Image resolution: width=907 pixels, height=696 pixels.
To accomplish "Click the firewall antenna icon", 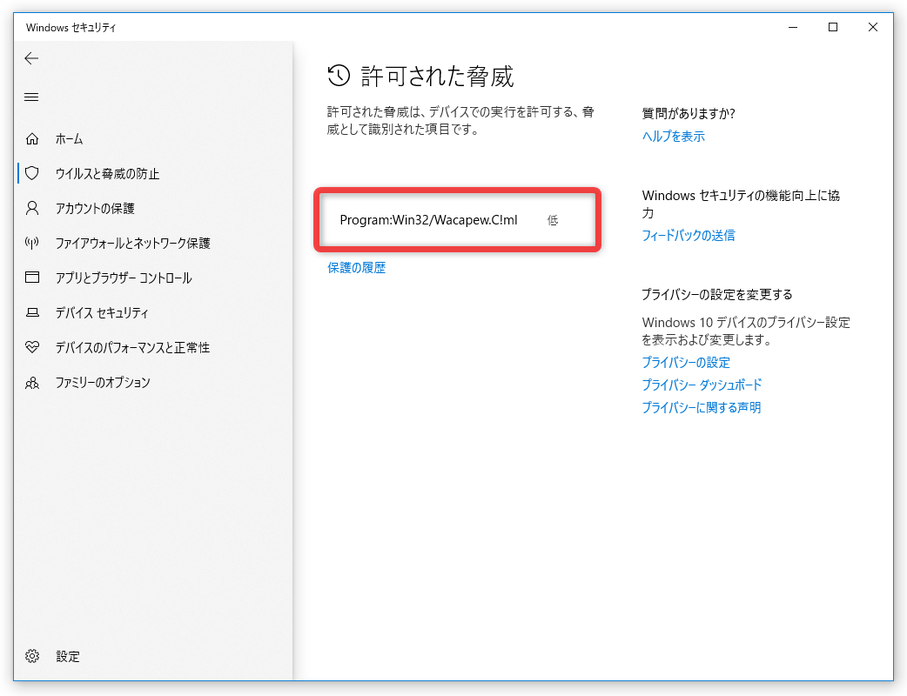I will 32,242.
